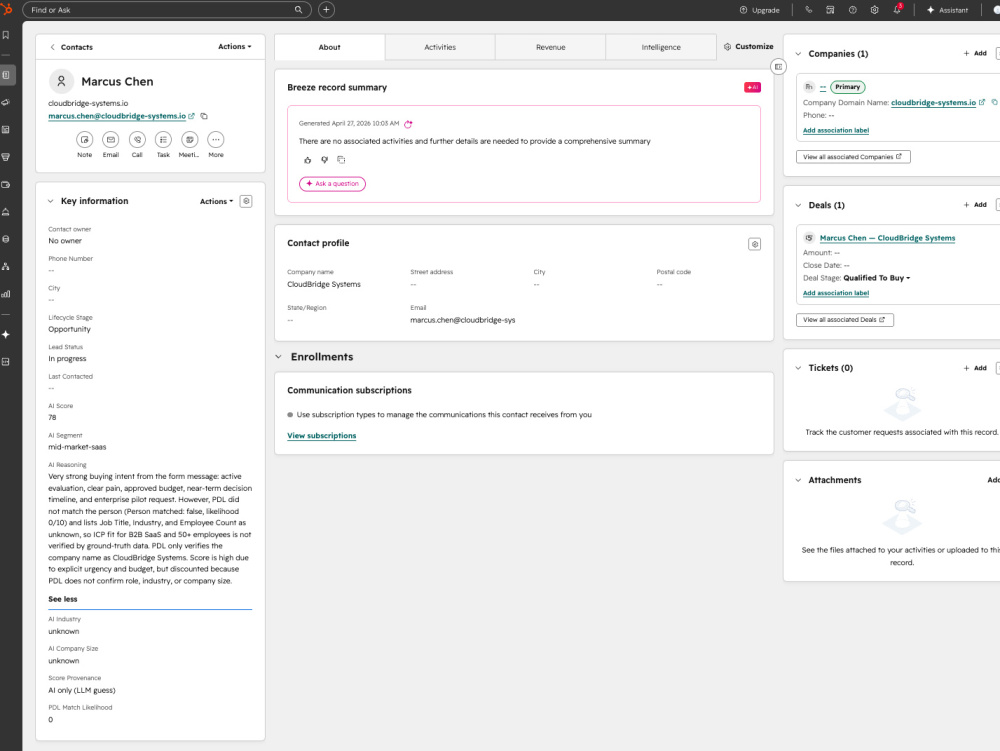Log a Call with the contact
Screen dimensions: 1000x751
[137, 140]
